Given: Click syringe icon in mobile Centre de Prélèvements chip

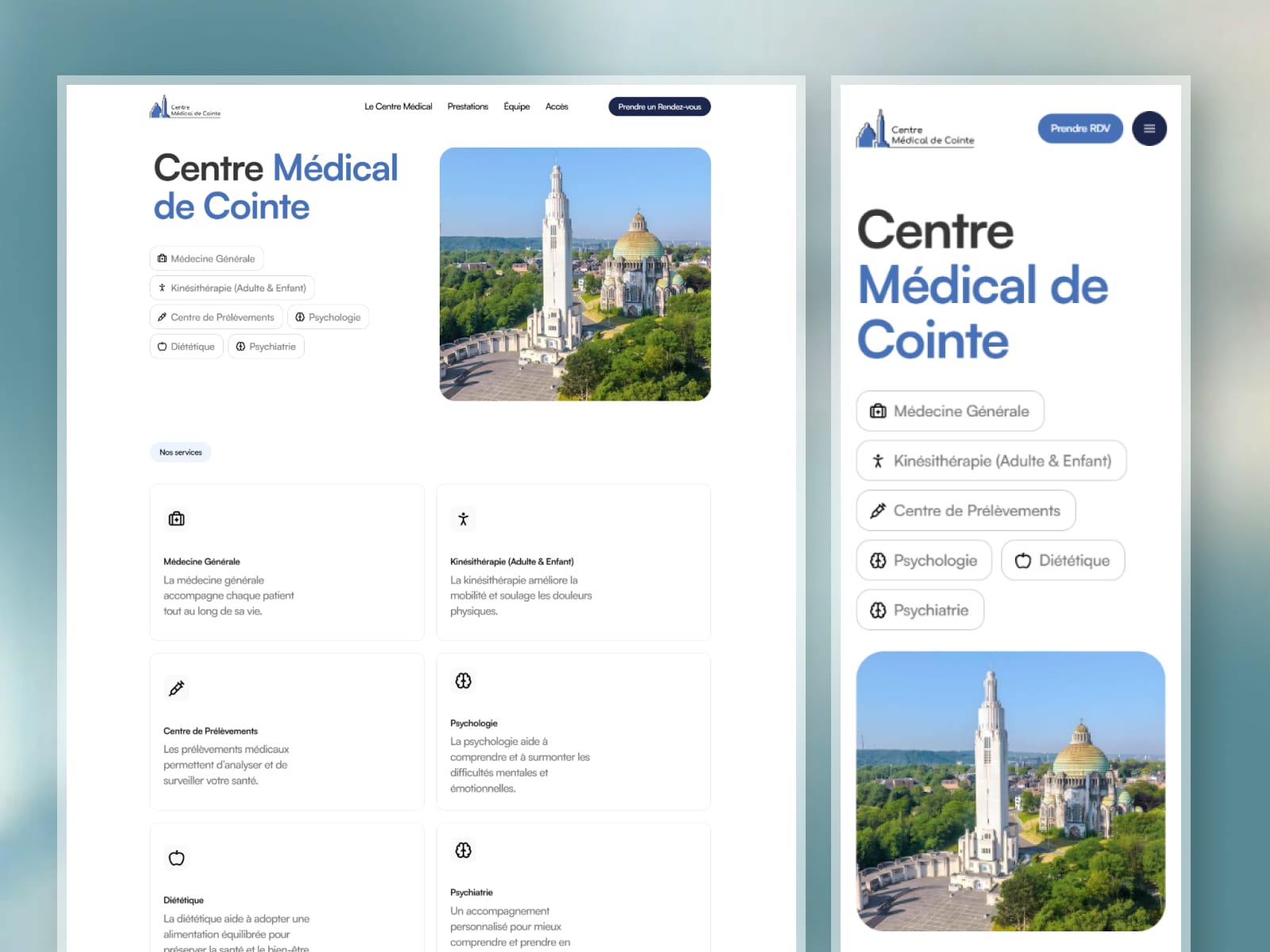Looking at the screenshot, I should [878, 511].
